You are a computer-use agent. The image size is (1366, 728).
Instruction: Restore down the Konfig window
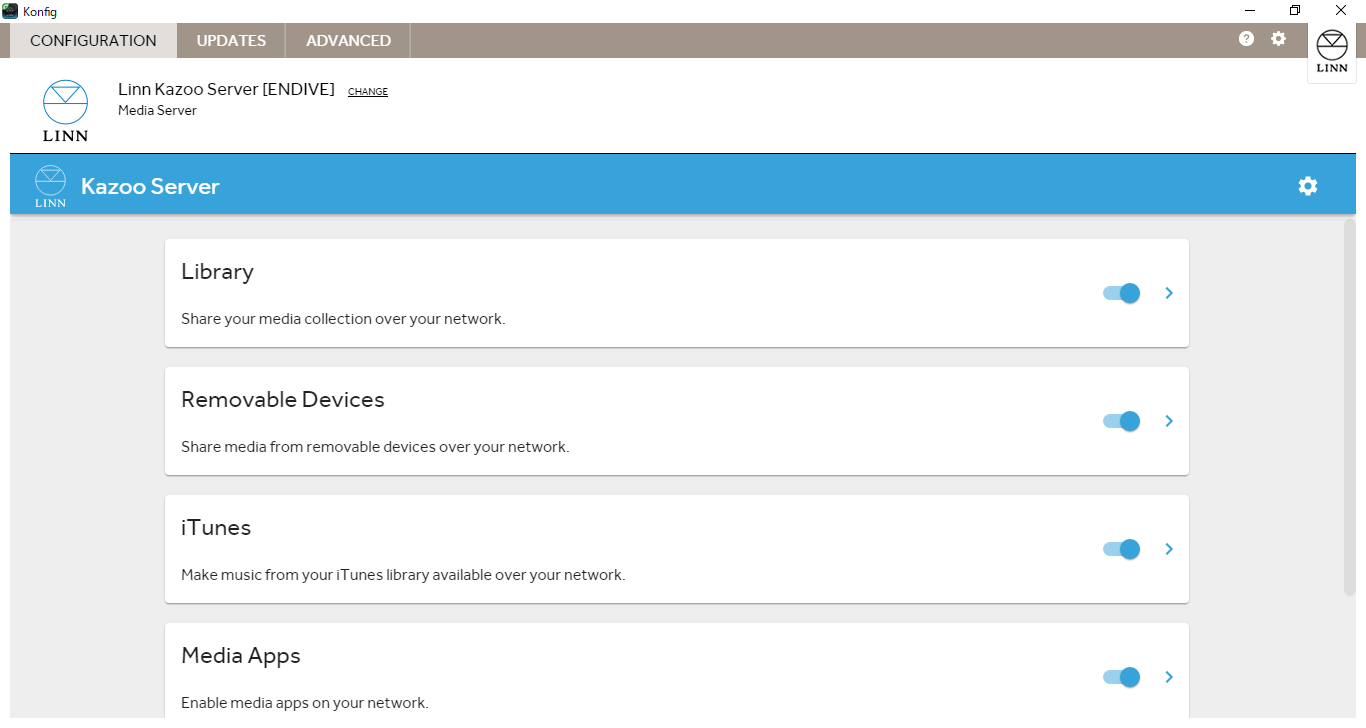click(x=1295, y=11)
